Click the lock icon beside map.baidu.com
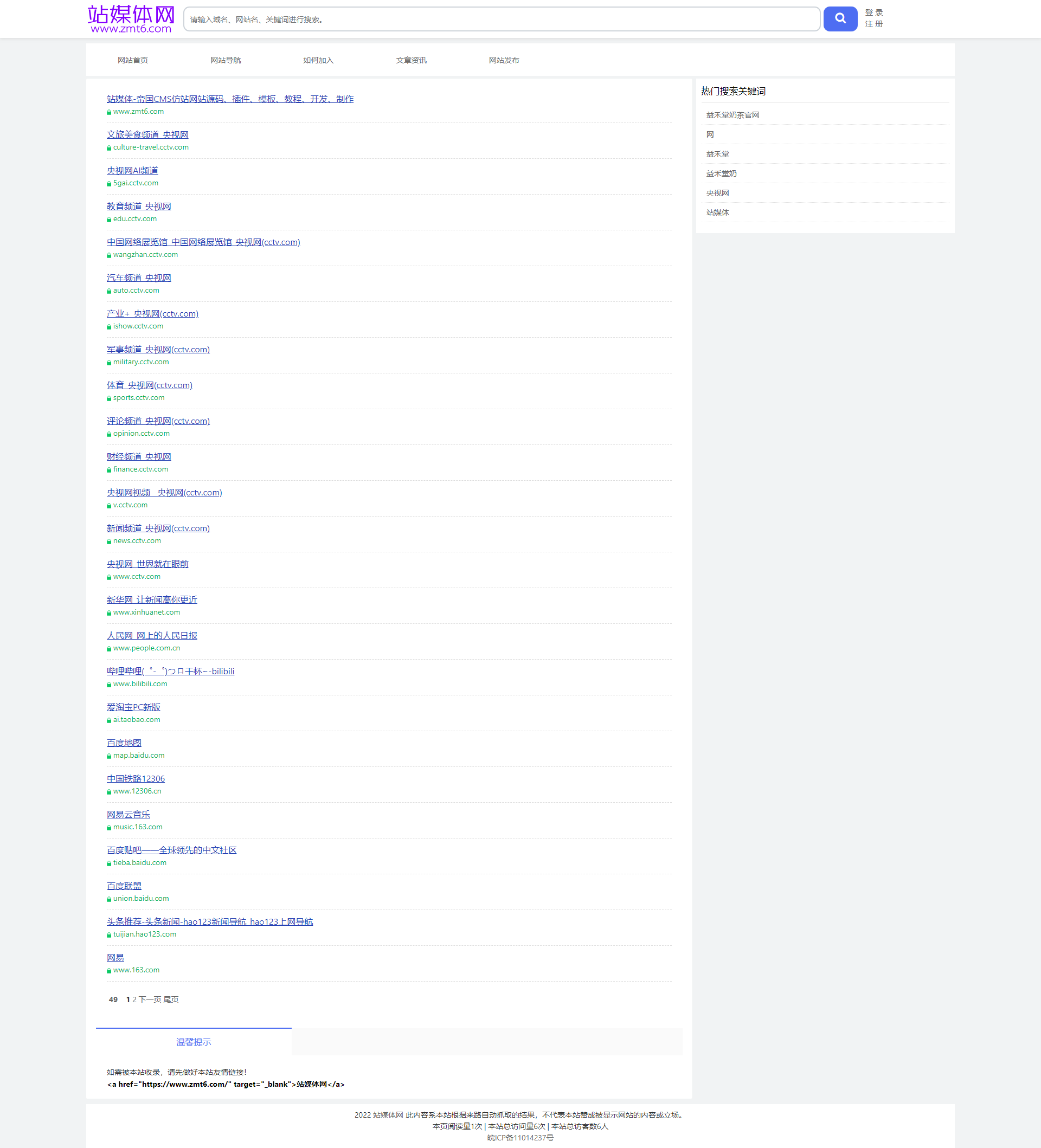This screenshot has width=1041, height=1148. 109,756
